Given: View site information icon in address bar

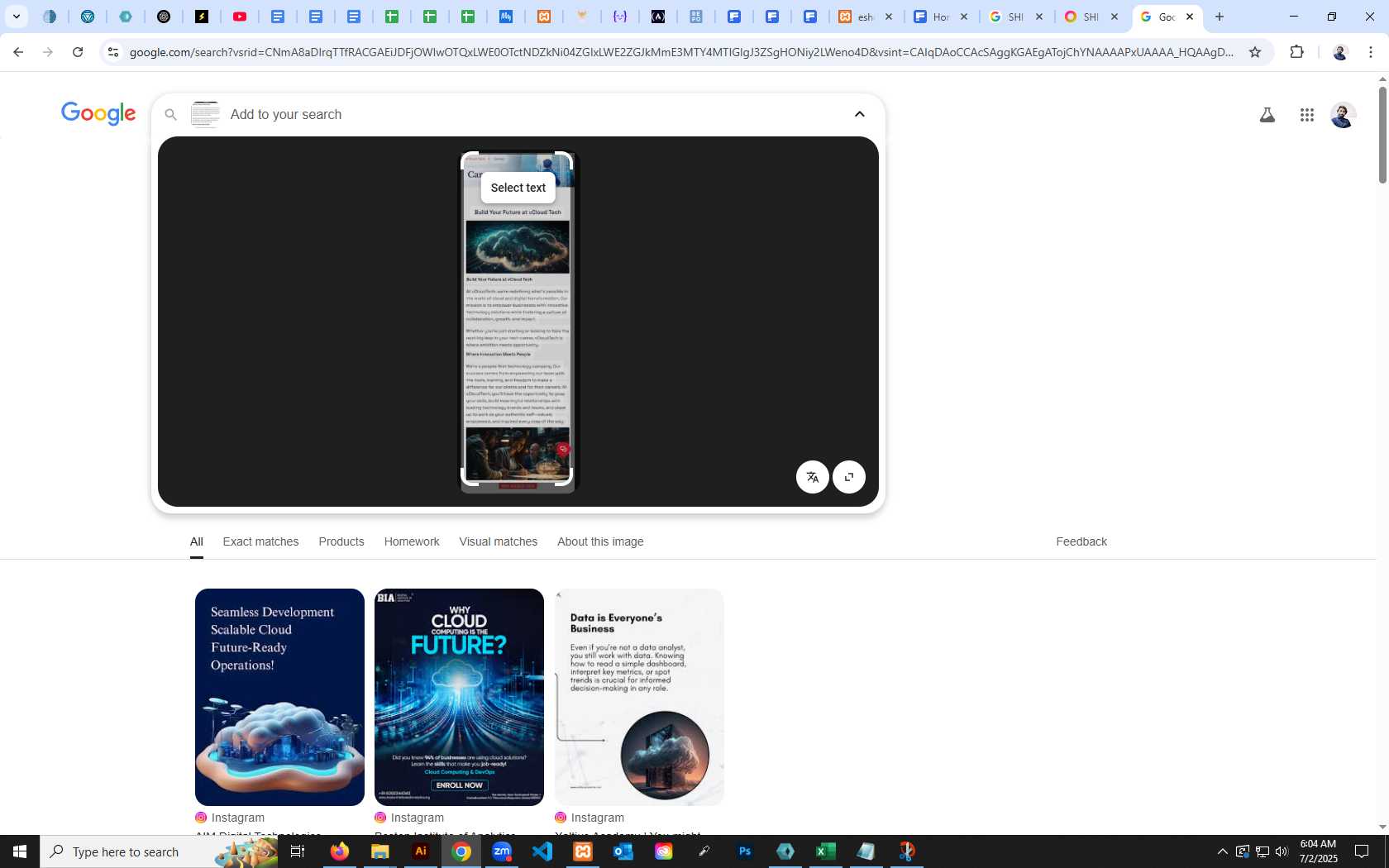Looking at the screenshot, I should tap(113, 52).
